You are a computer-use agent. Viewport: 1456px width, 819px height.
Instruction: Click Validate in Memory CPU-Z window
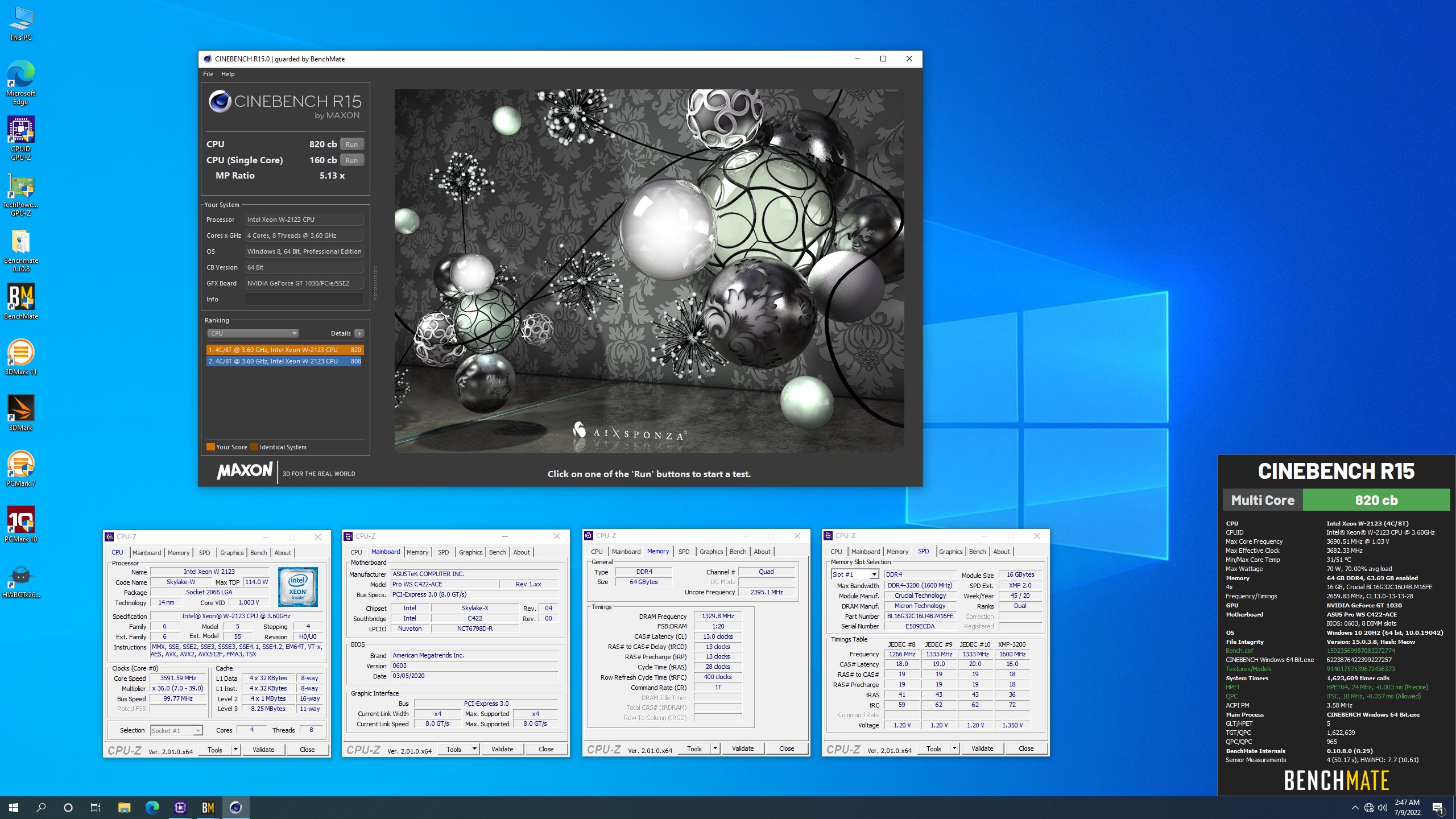pos(743,748)
